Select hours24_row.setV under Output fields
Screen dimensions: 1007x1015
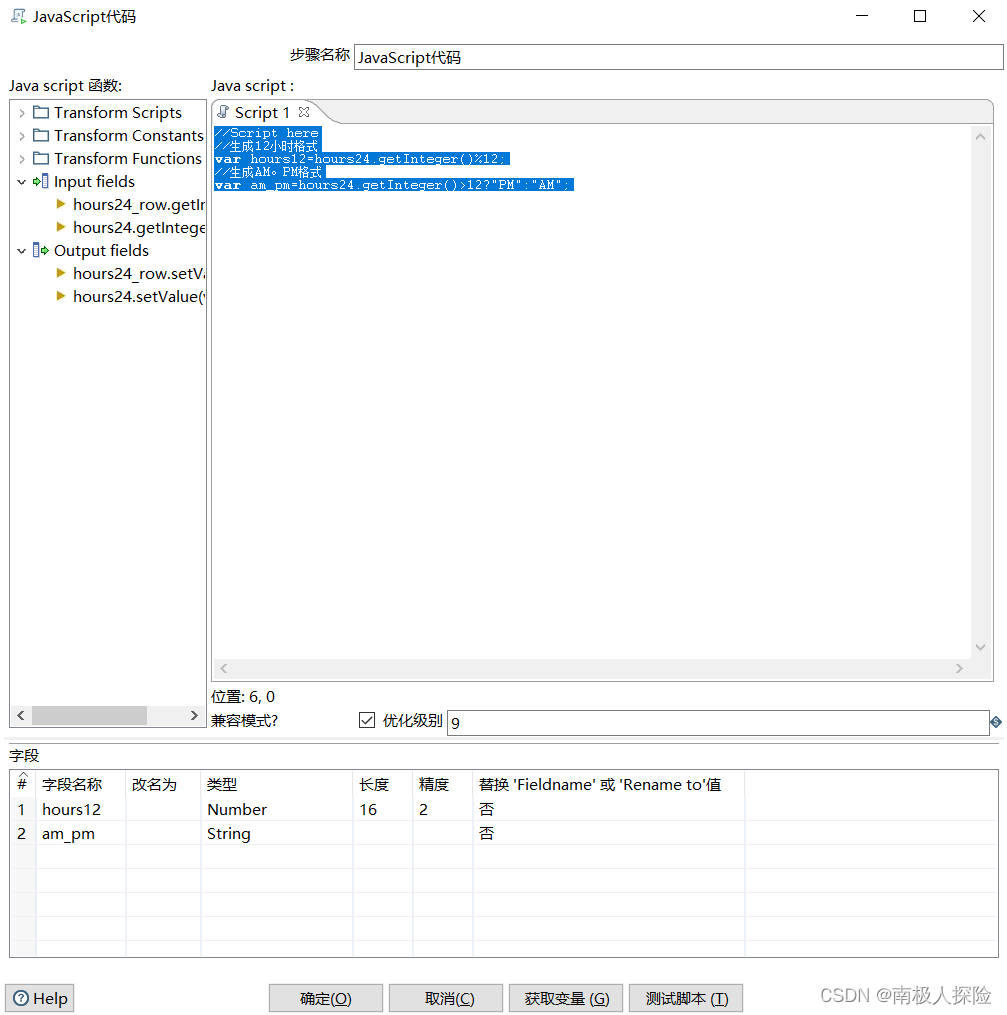coord(138,274)
